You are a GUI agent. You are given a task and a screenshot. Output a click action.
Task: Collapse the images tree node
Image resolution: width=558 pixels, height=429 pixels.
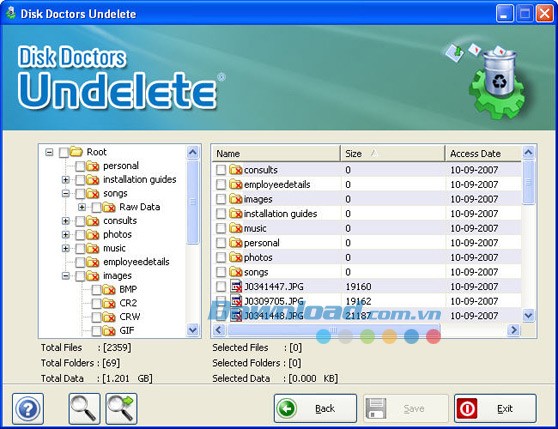pyautogui.click(x=65, y=276)
